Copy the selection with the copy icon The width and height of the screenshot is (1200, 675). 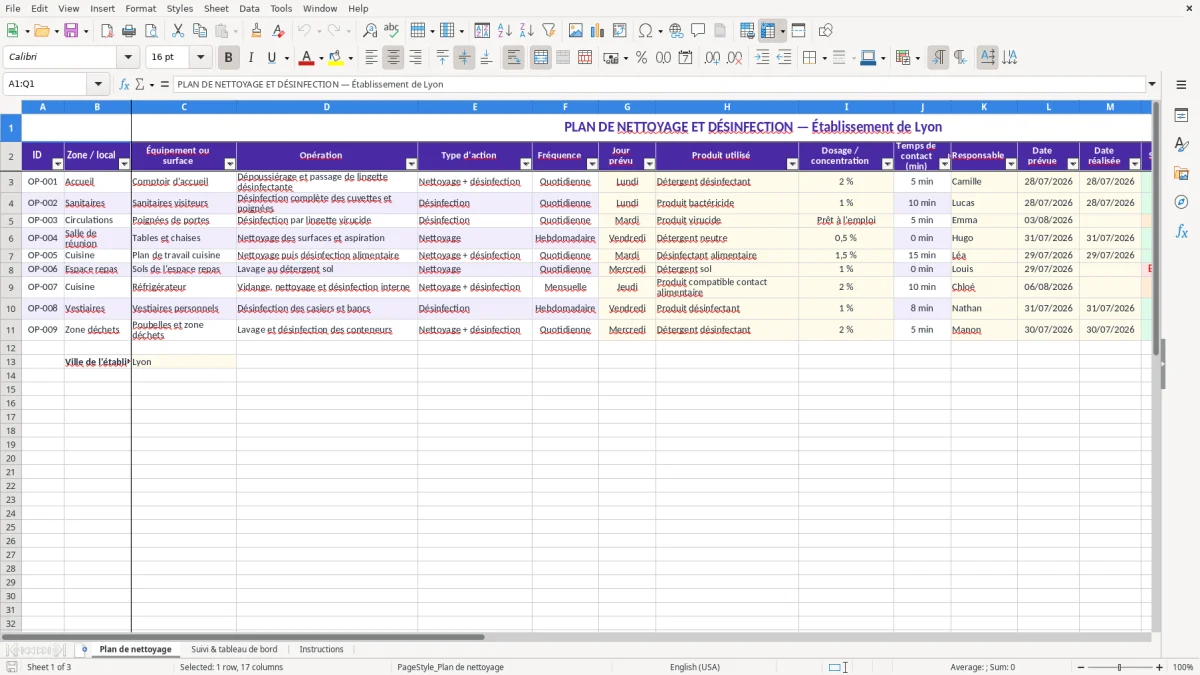click(x=200, y=31)
